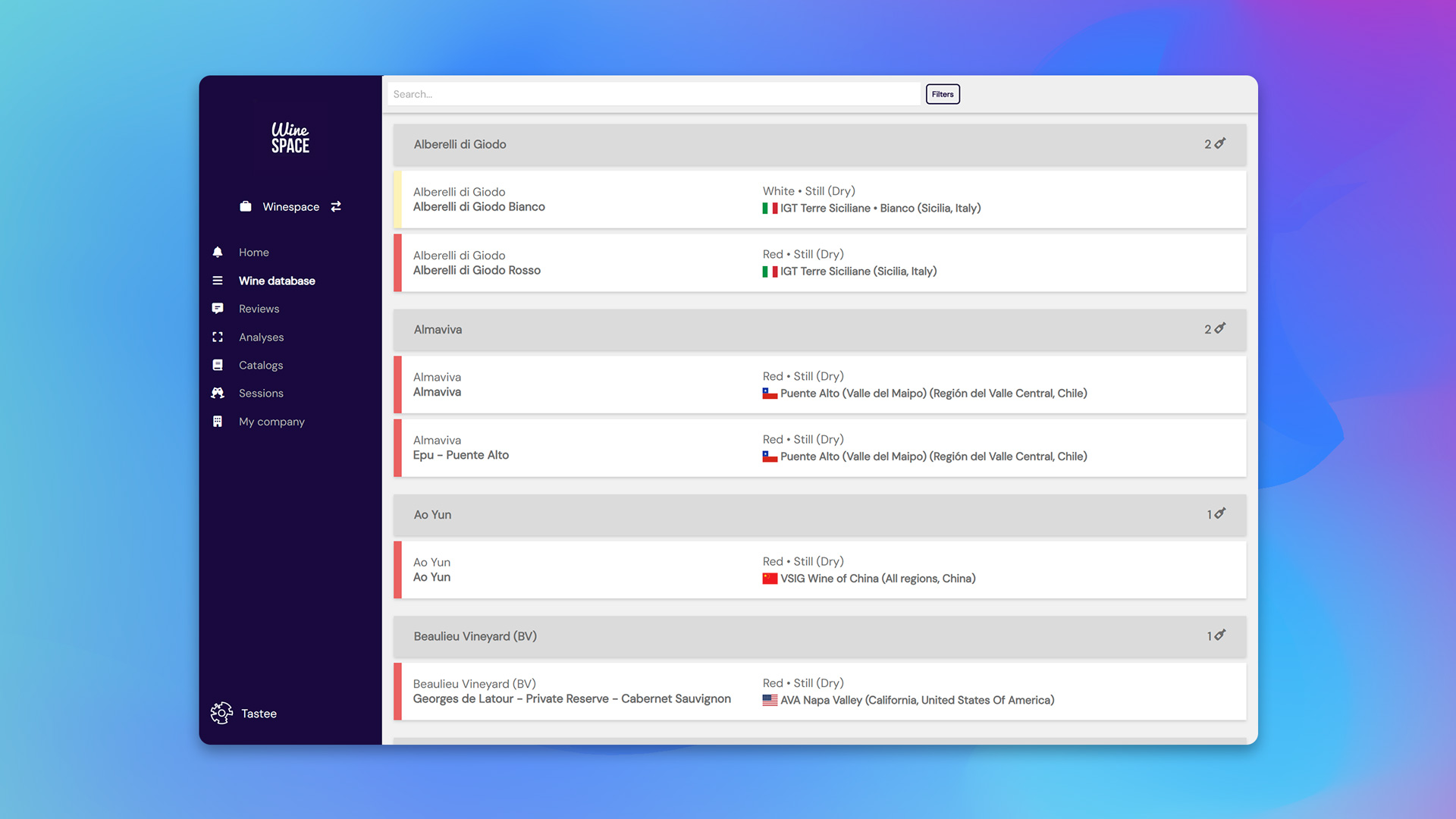Click the red color bar on Almaviva wine
Image resolution: width=1456 pixels, height=819 pixels.
(397, 384)
